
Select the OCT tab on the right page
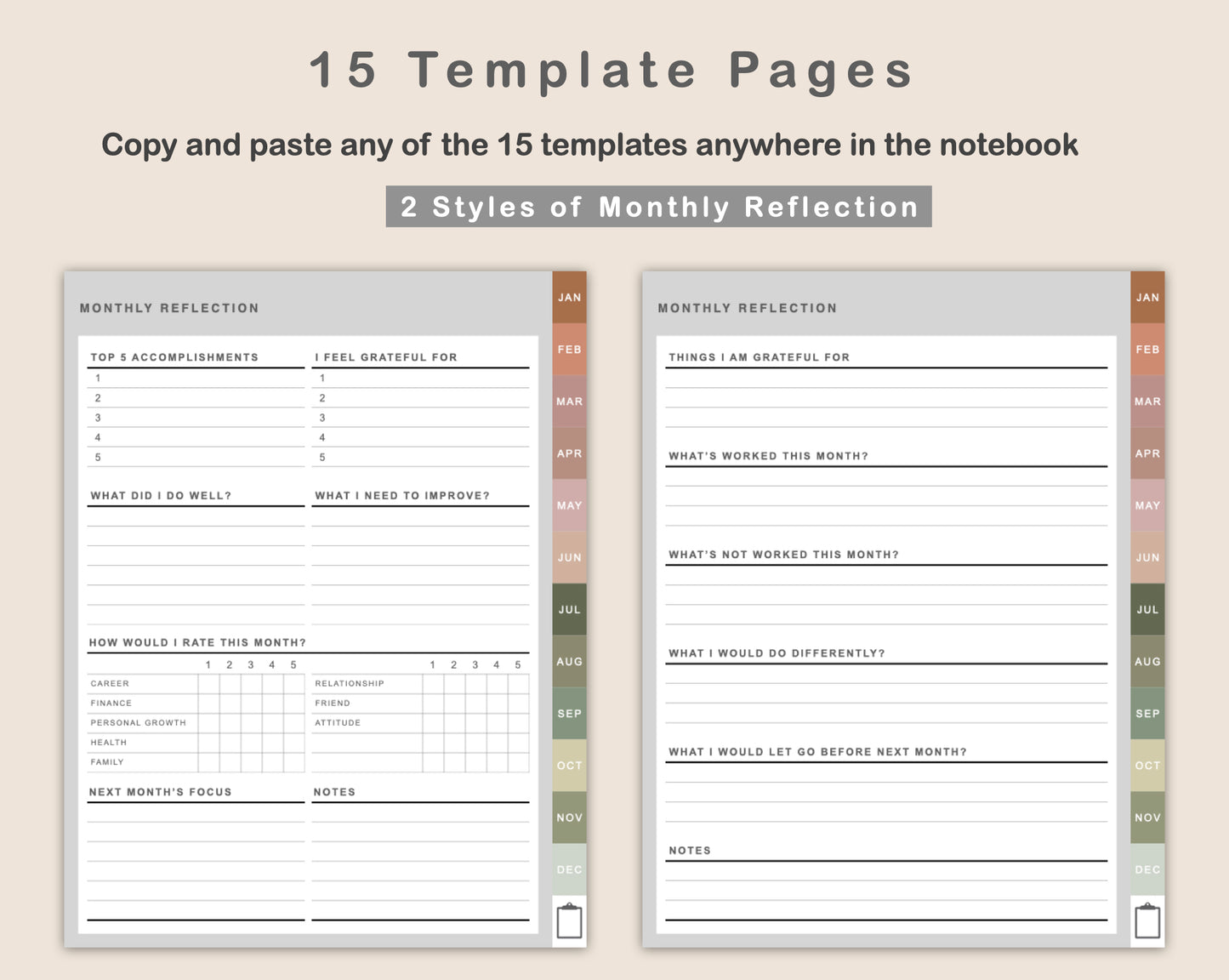pyautogui.click(x=1147, y=766)
